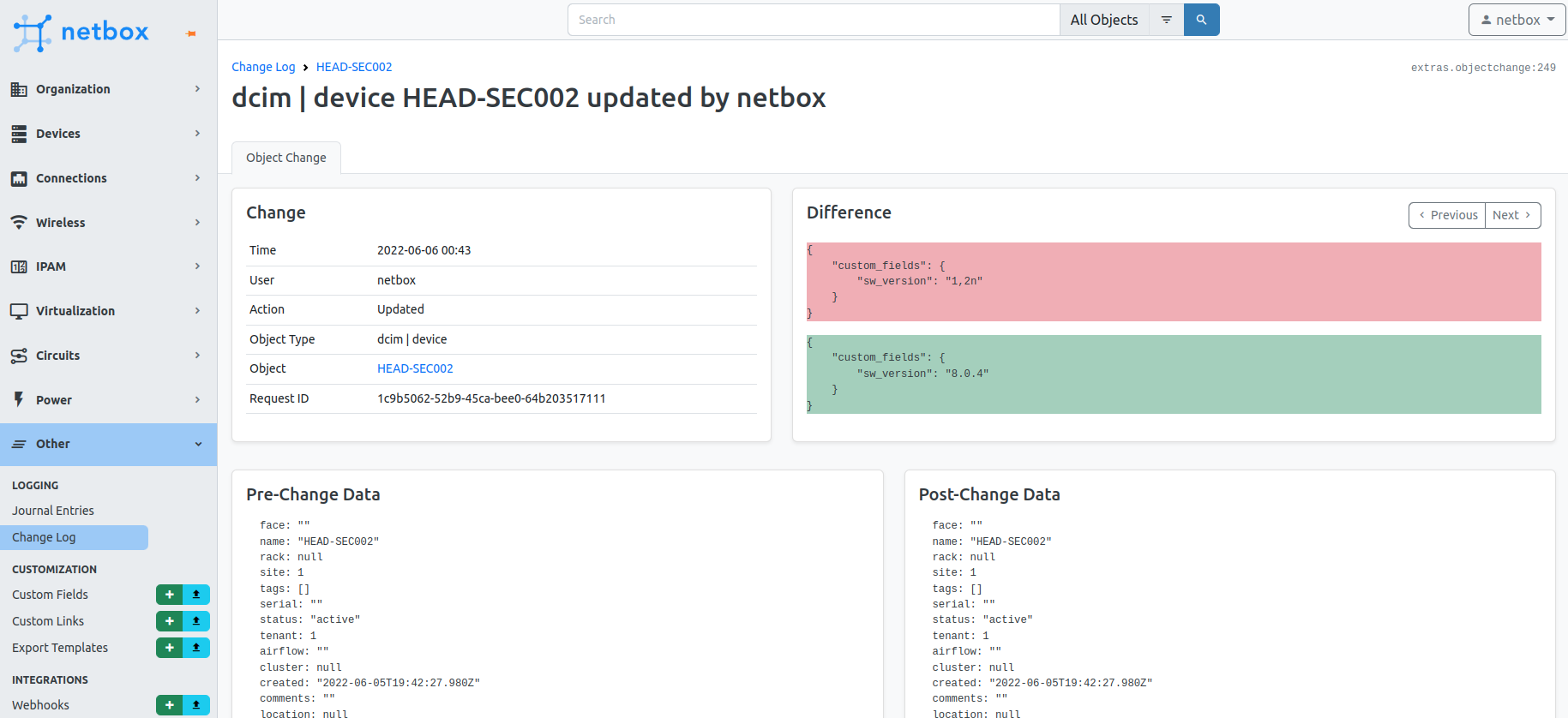1568x718 pixels.
Task: Expand the Circuits menu chevron
Action: (197, 356)
